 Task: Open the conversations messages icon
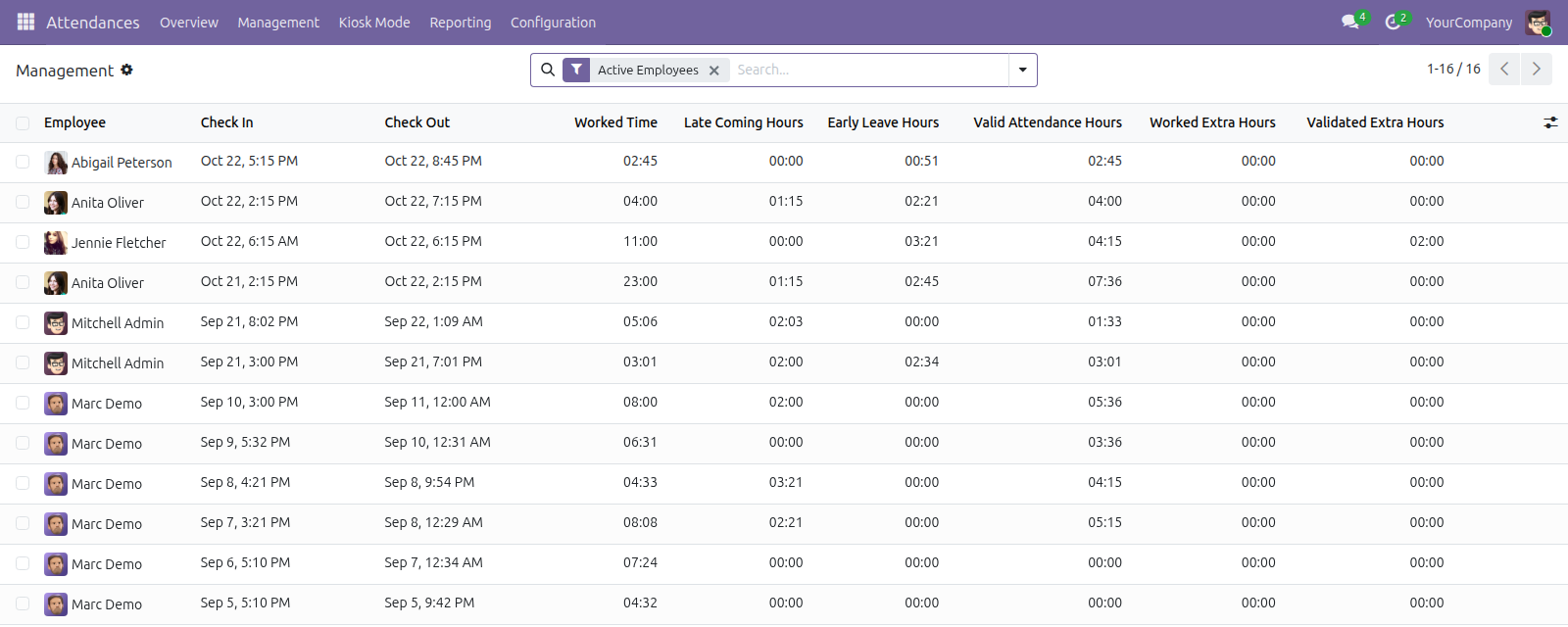click(x=1350, y=22)
